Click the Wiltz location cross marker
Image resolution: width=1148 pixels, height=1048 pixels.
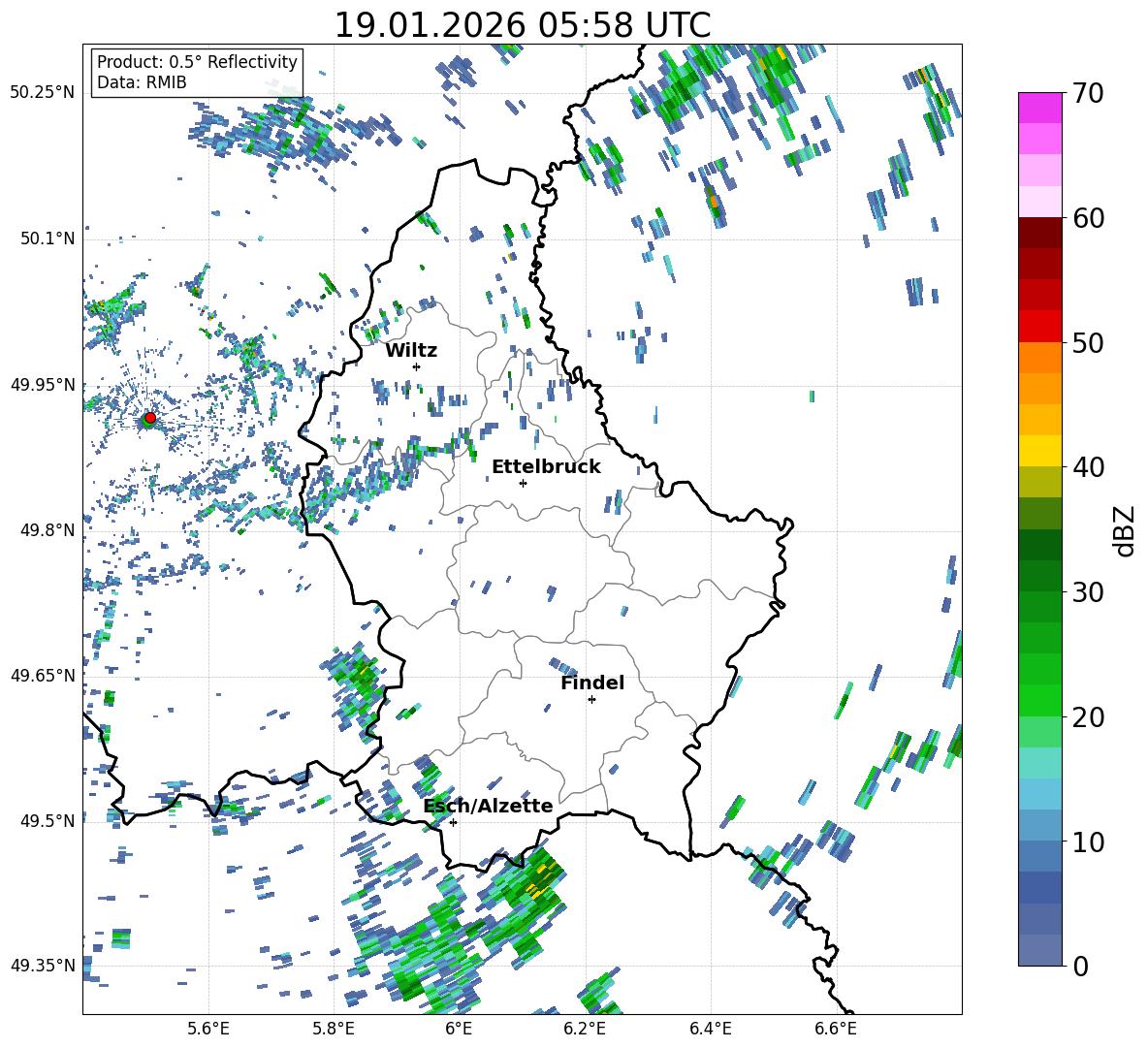417,366
